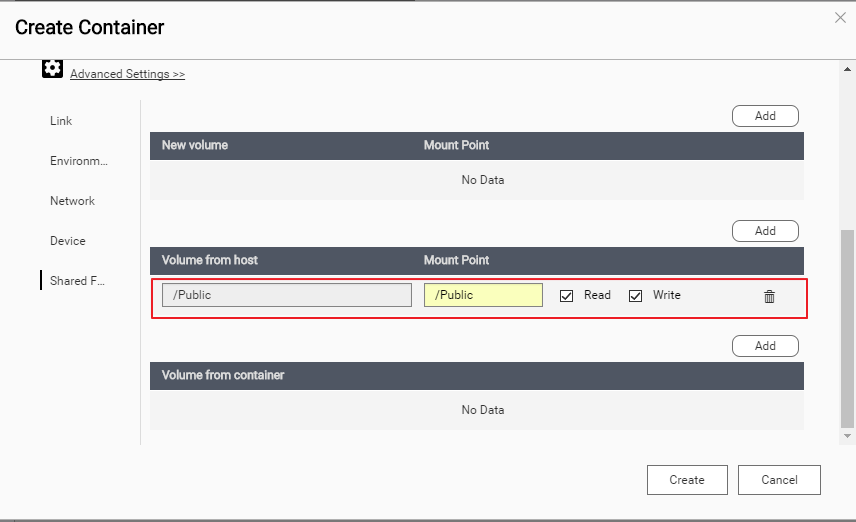Open the Link settings tab
856x522 pixels.
point(61,121)
